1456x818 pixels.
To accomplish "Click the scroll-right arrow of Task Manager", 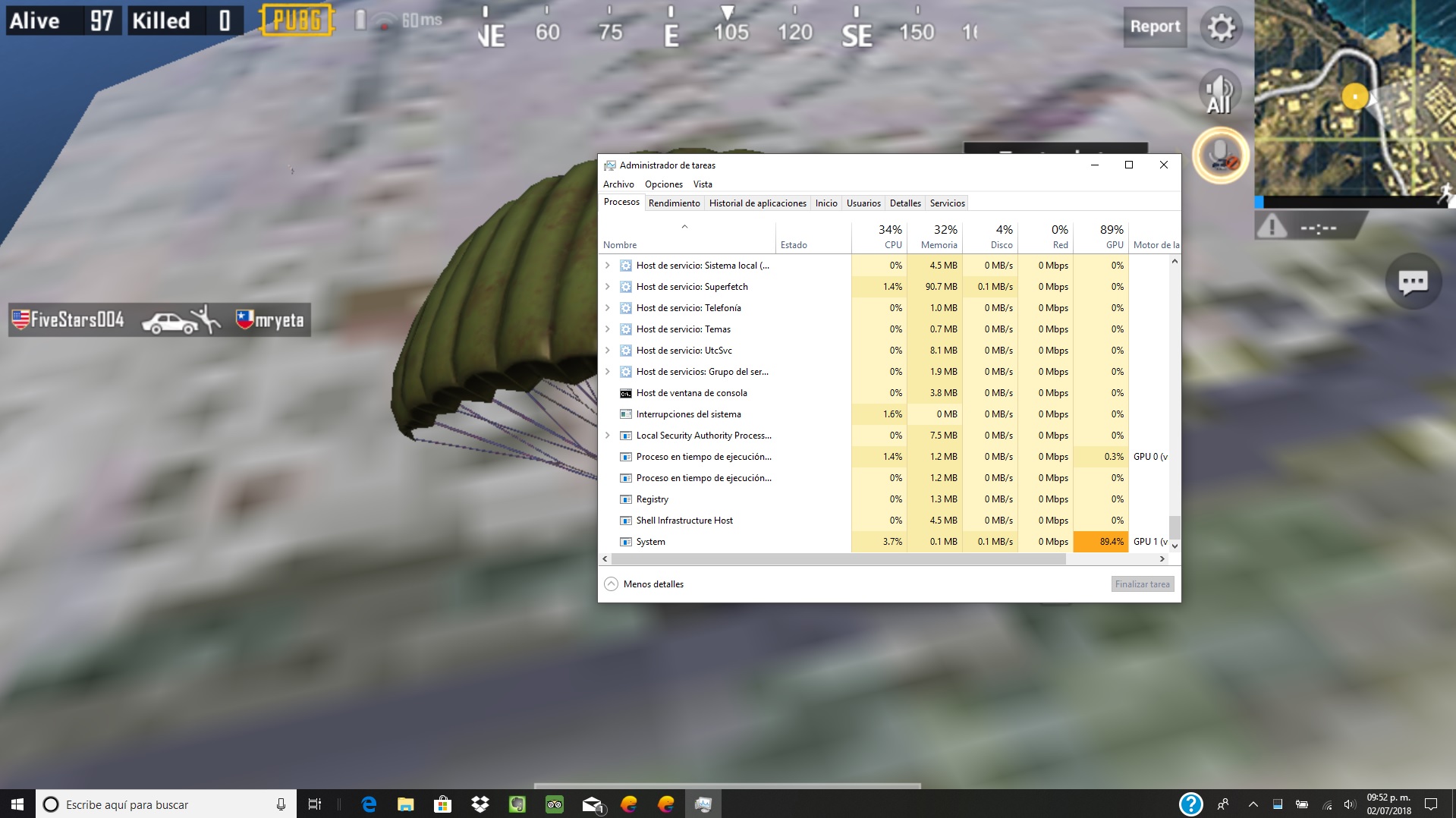I will (x=1162, y=559).
